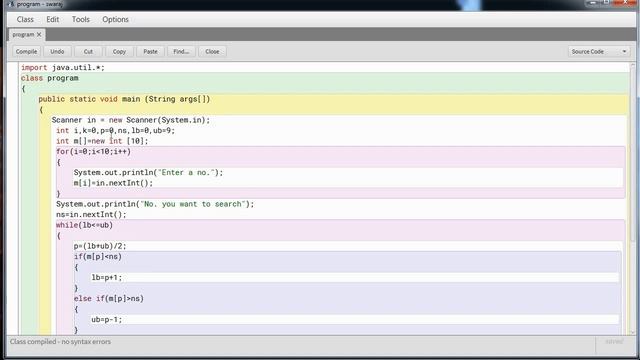This screenshot has width=640, height=360.
Task: Open the Class menu
Action: tap(25, 20)
